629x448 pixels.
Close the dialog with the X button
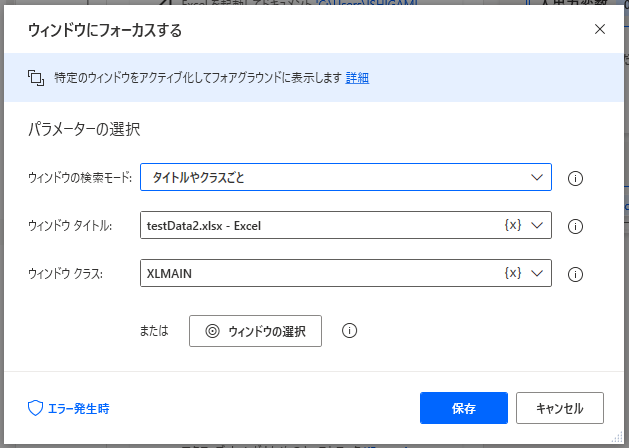pyautogui.click(x=600, y=29)
